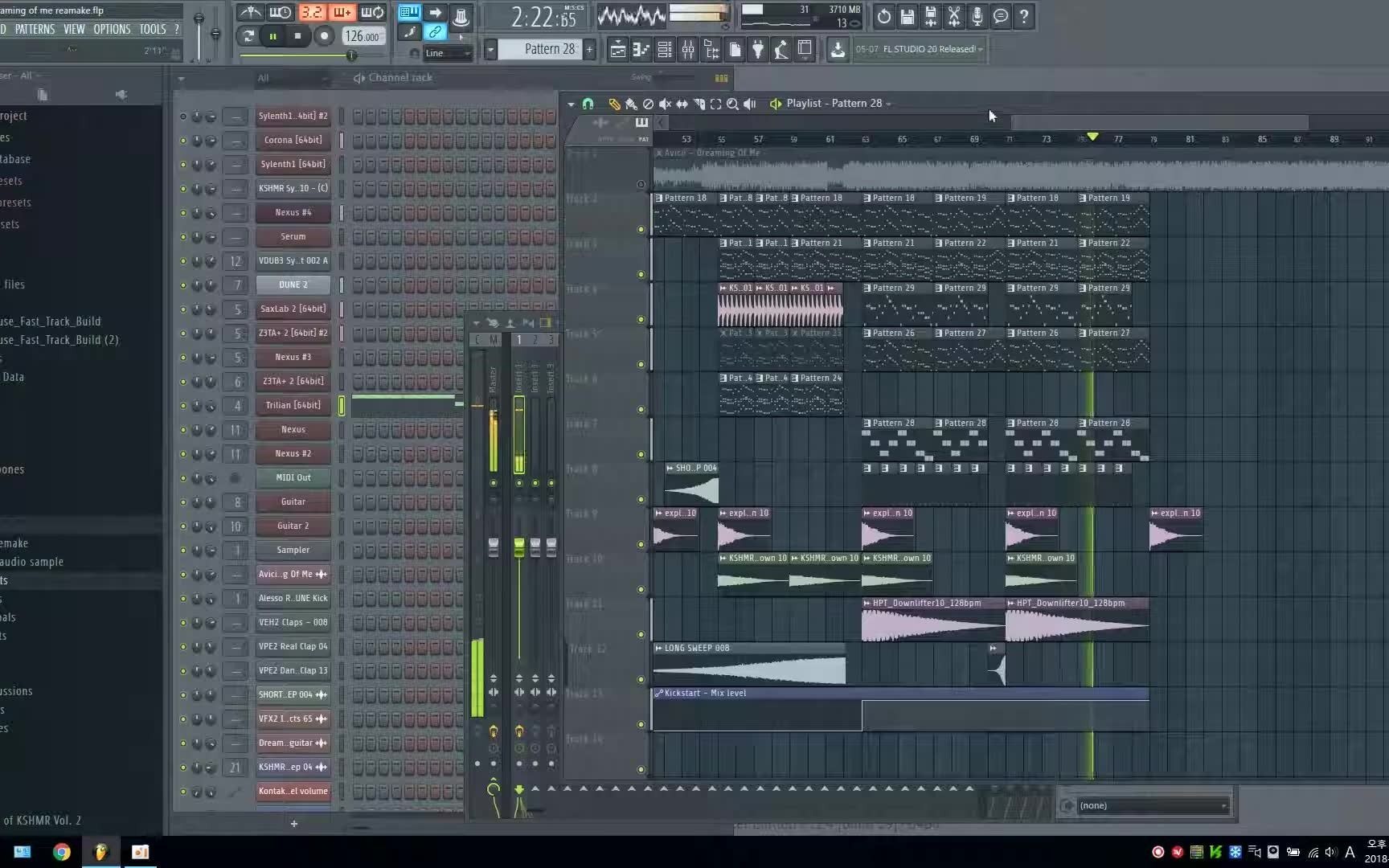Open undo history icon

pos(883,16)
